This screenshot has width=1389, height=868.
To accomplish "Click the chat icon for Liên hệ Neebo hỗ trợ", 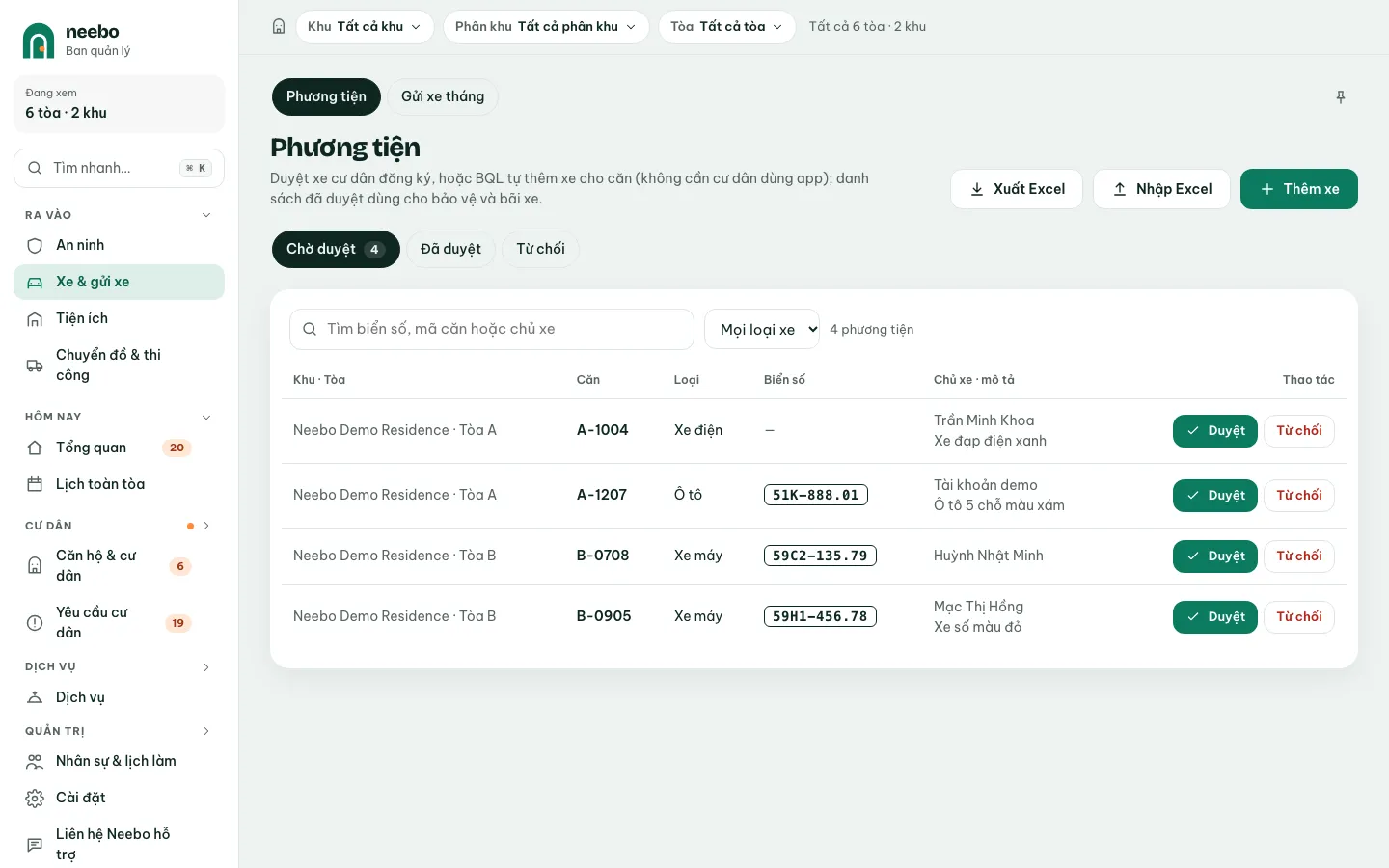I will 35,845.
